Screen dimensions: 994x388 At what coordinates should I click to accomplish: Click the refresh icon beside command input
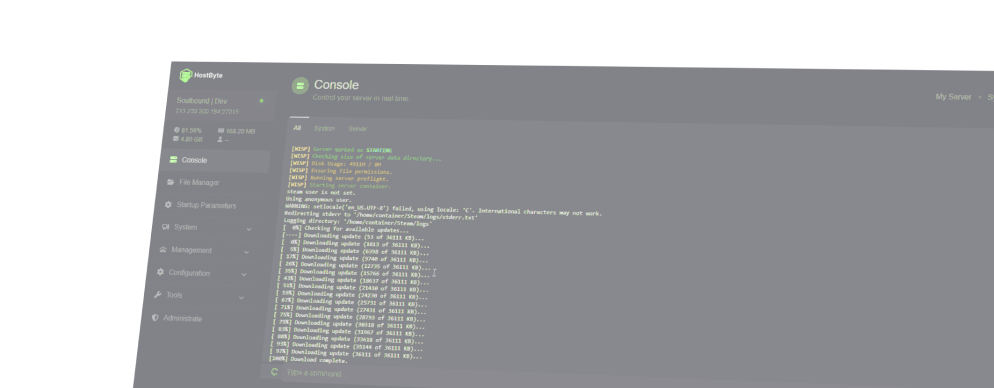(274, 372)
